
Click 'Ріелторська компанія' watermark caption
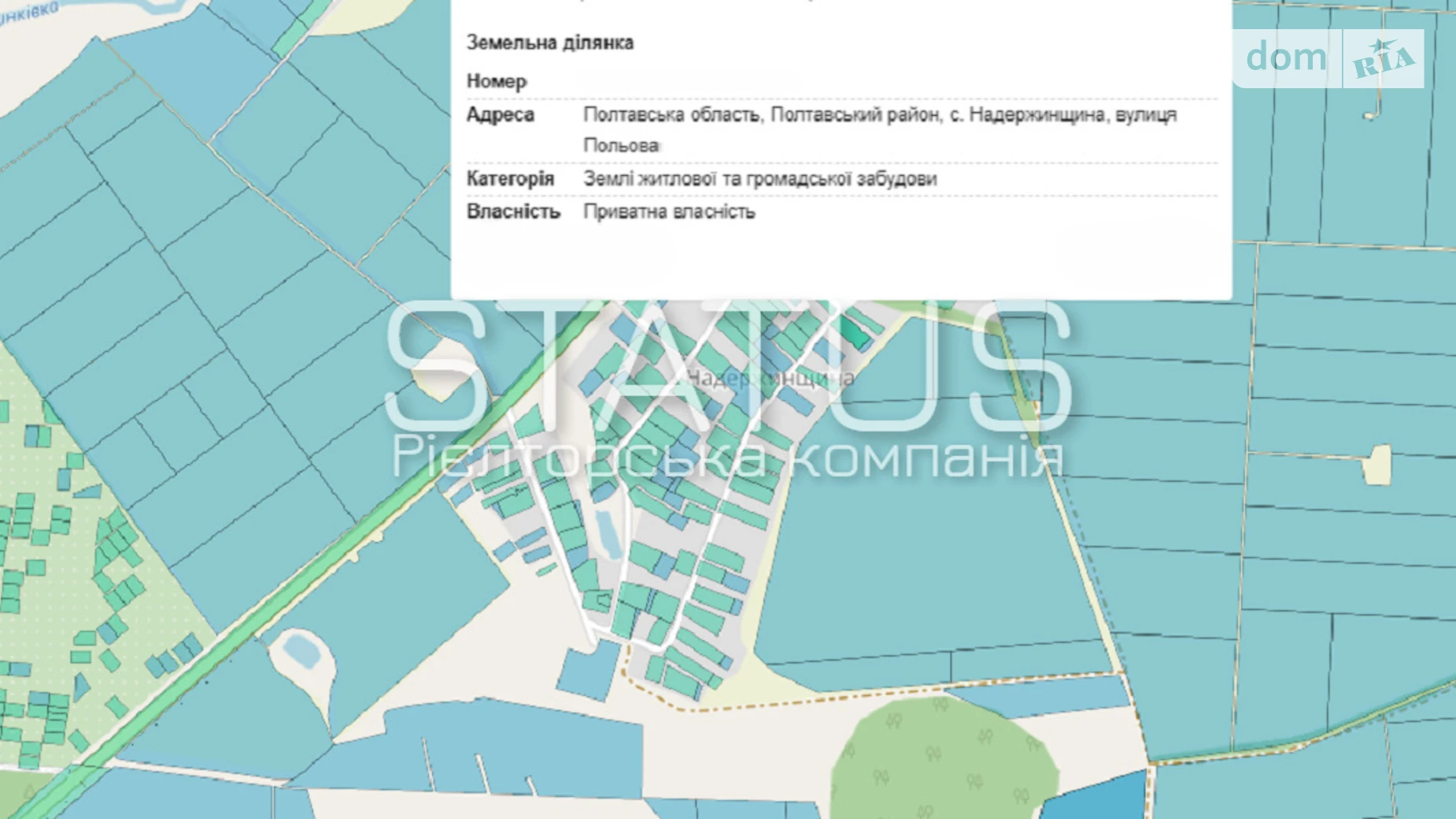728,458
